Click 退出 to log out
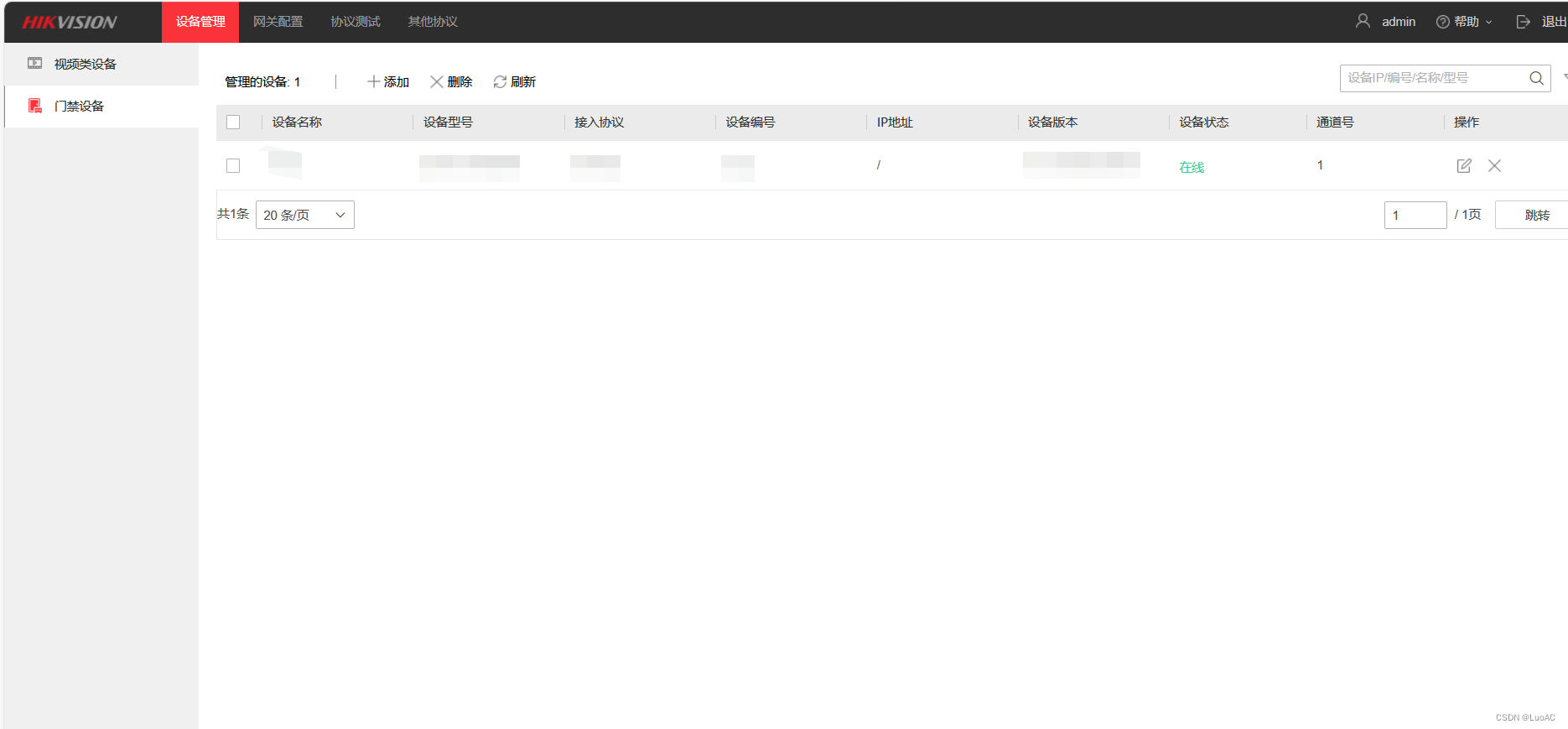The width and height of the screenshot is (1568, 729). click(1554, 22)
